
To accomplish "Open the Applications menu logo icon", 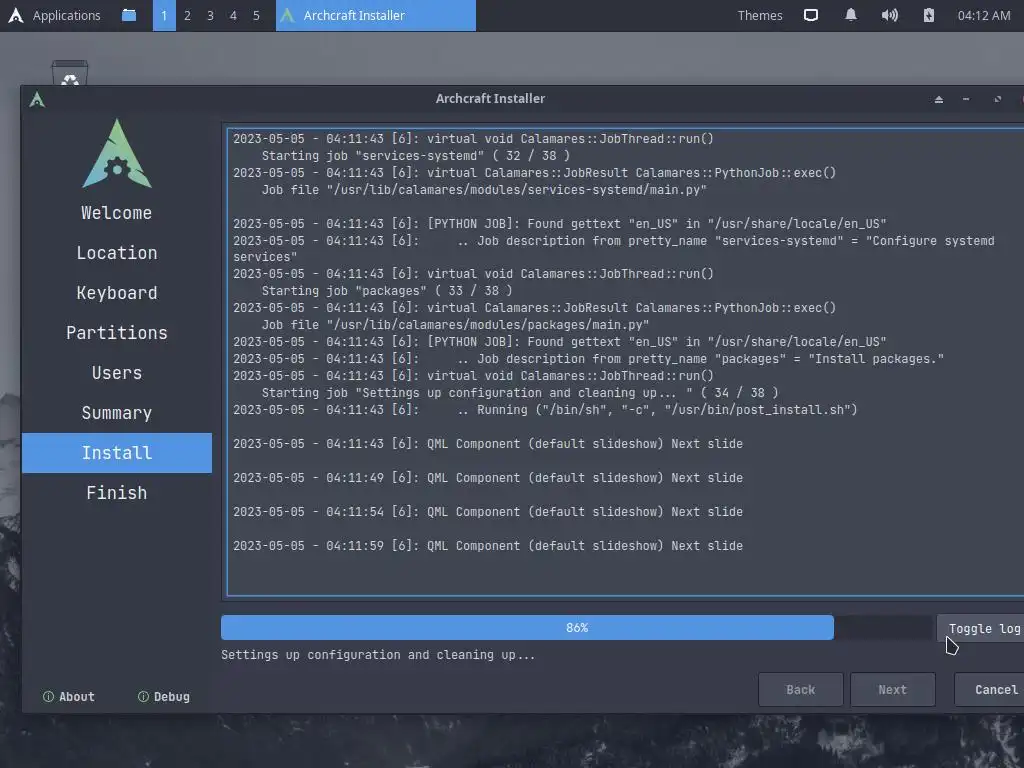I will pos(16,15).
